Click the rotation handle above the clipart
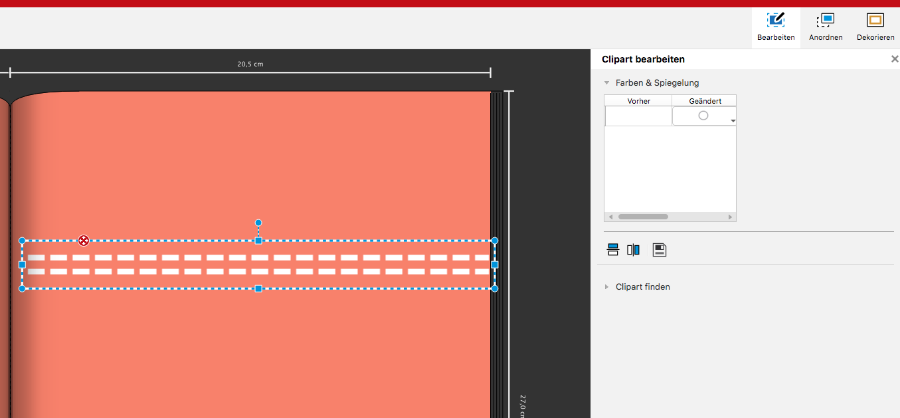 tap(258, 223)
